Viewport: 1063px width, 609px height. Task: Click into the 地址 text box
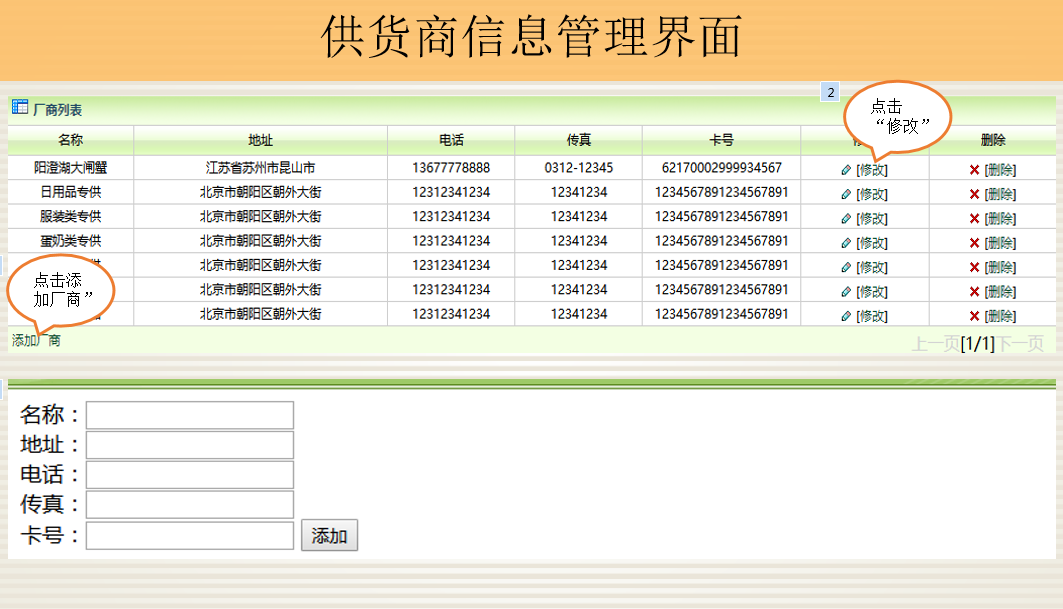[190, 445]
